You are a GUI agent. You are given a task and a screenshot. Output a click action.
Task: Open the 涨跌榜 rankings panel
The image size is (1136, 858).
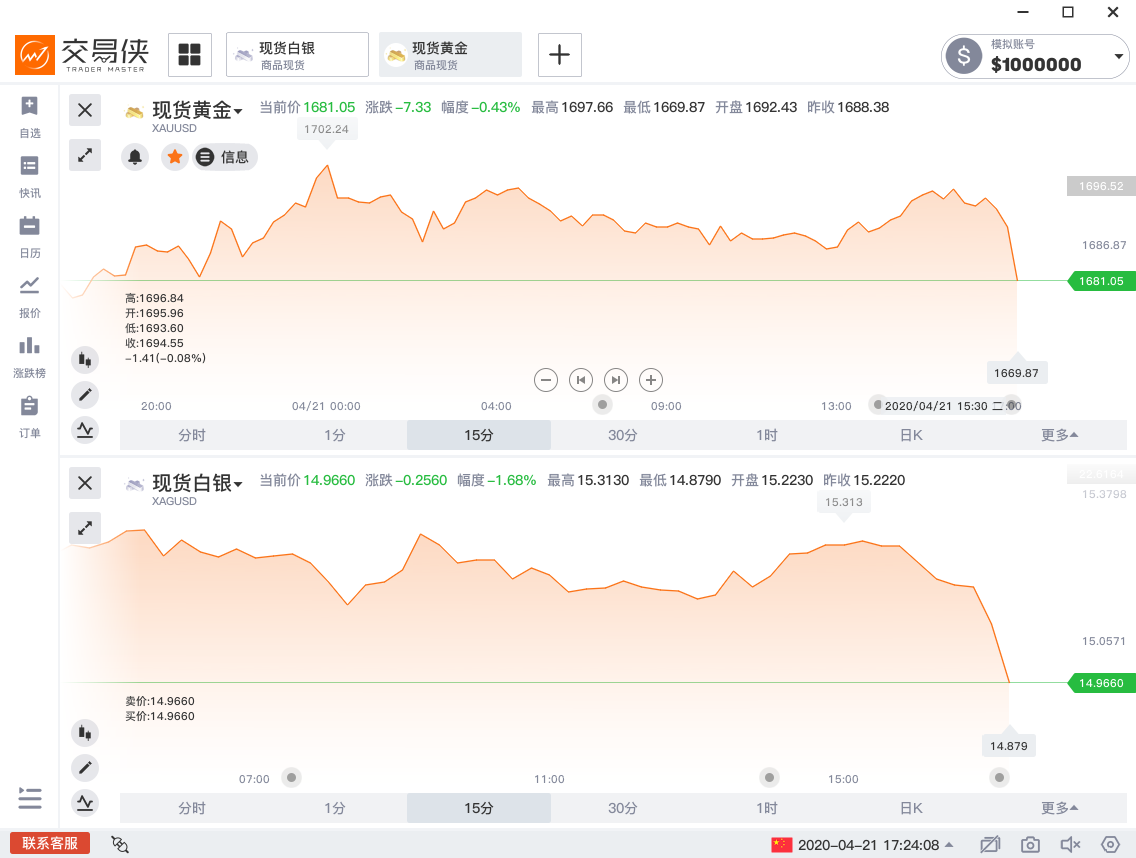[30, 356]
